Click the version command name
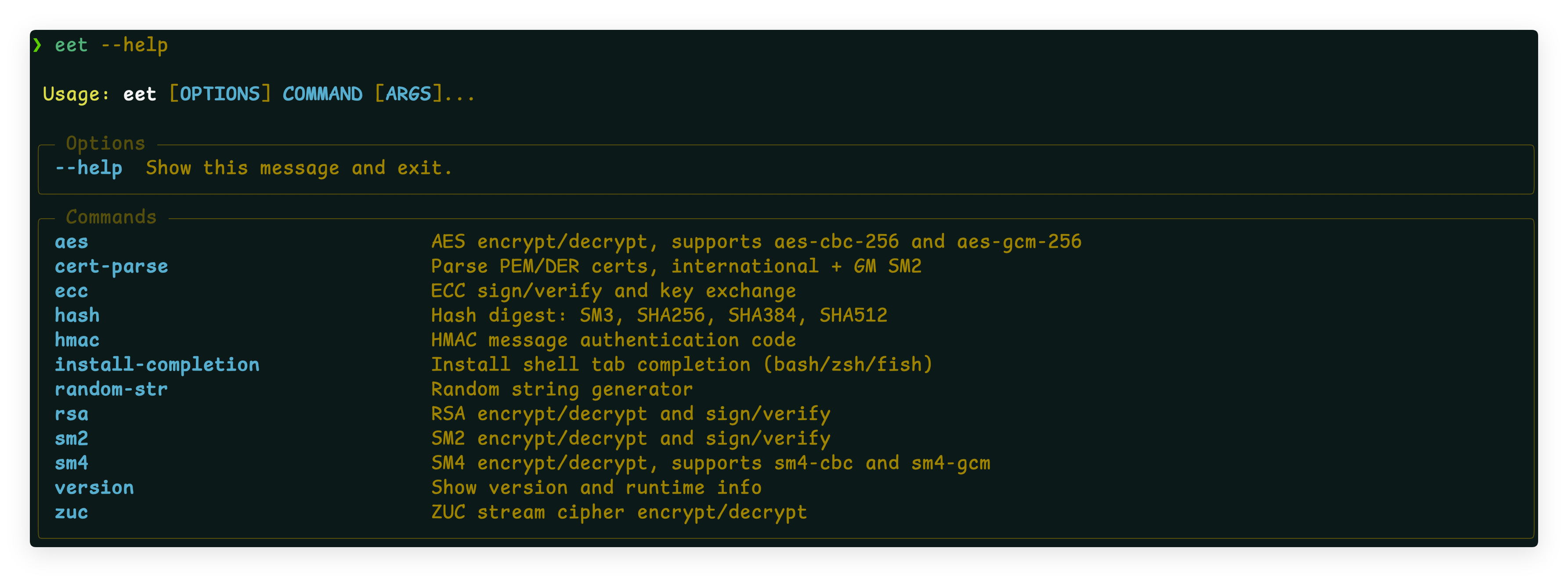This screenshot has width=1568, height=577. [x=94, y=488]
